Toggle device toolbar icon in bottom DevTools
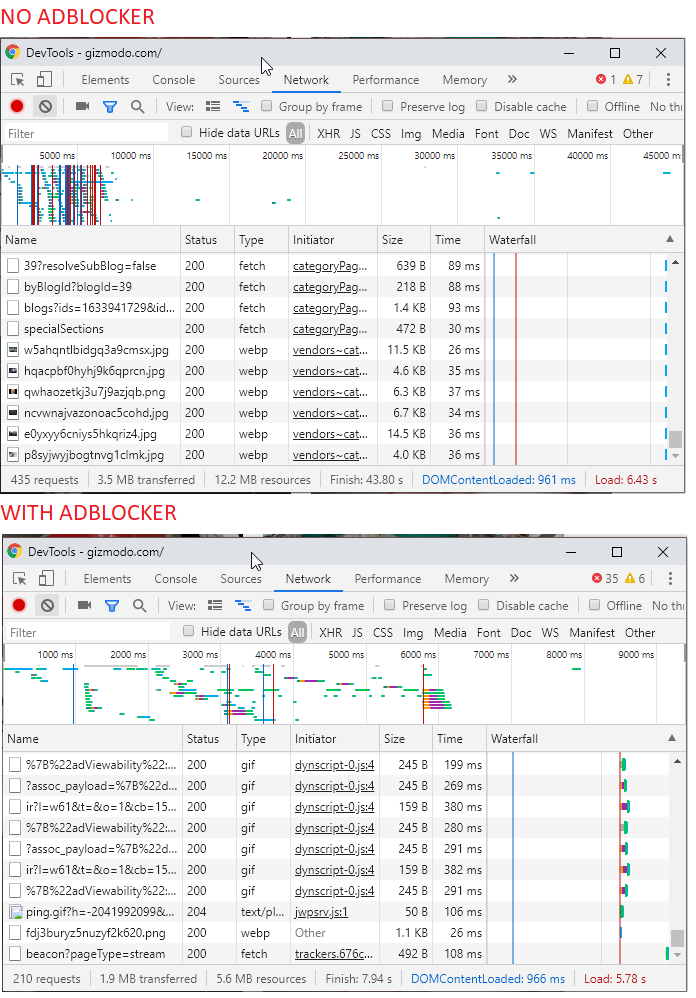The image size is (696, 998). (x=46, y=579)
